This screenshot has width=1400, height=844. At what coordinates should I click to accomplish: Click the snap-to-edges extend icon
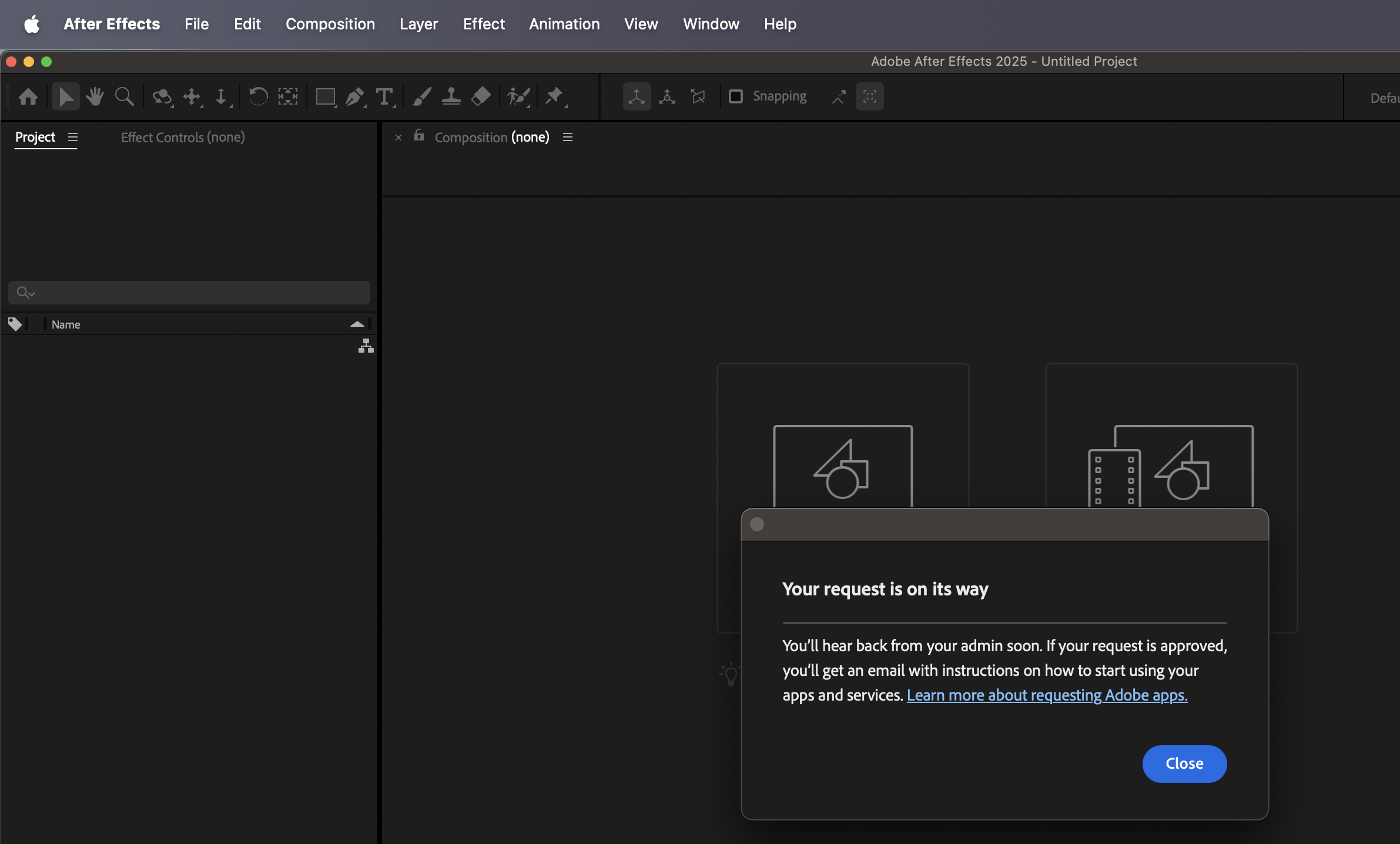[839, 96]
